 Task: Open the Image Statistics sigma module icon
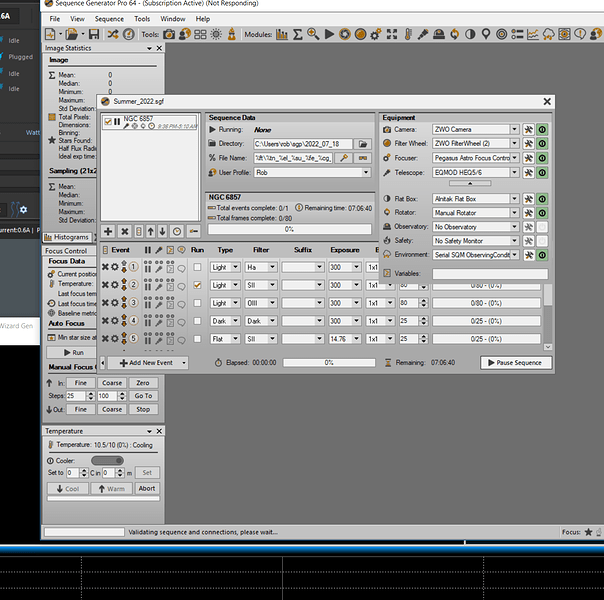(x=297, y=34)
